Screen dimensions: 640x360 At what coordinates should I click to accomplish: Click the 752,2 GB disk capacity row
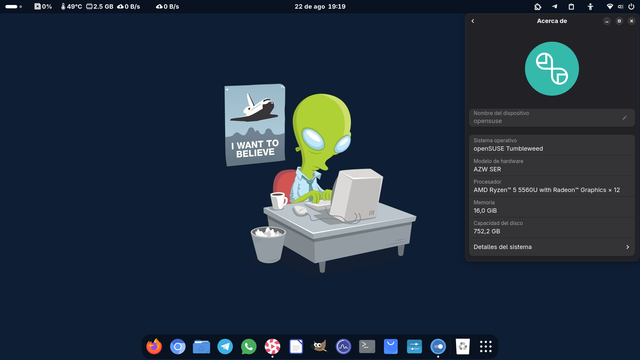[552, 227]
